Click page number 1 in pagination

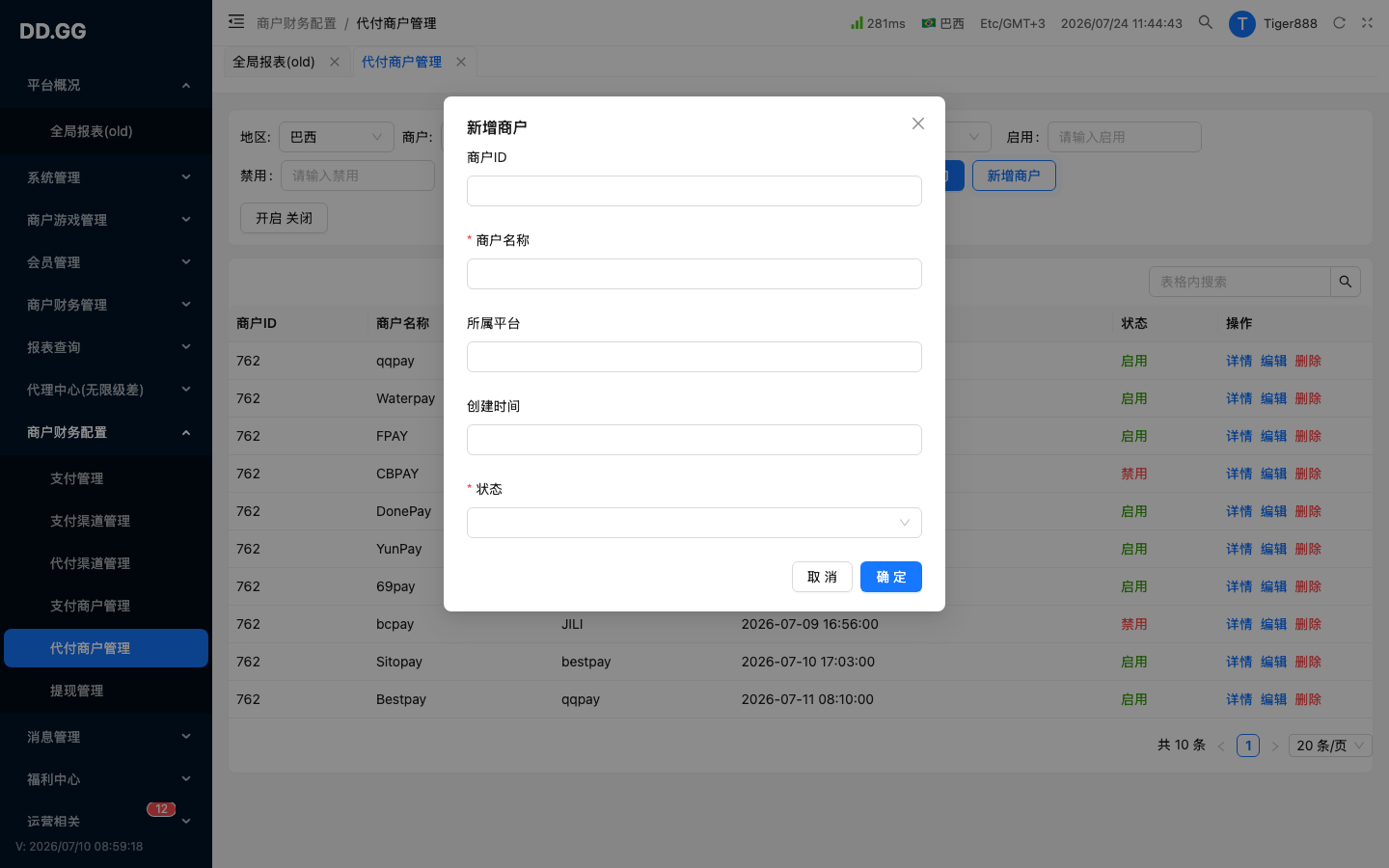tap(1248, 746)
